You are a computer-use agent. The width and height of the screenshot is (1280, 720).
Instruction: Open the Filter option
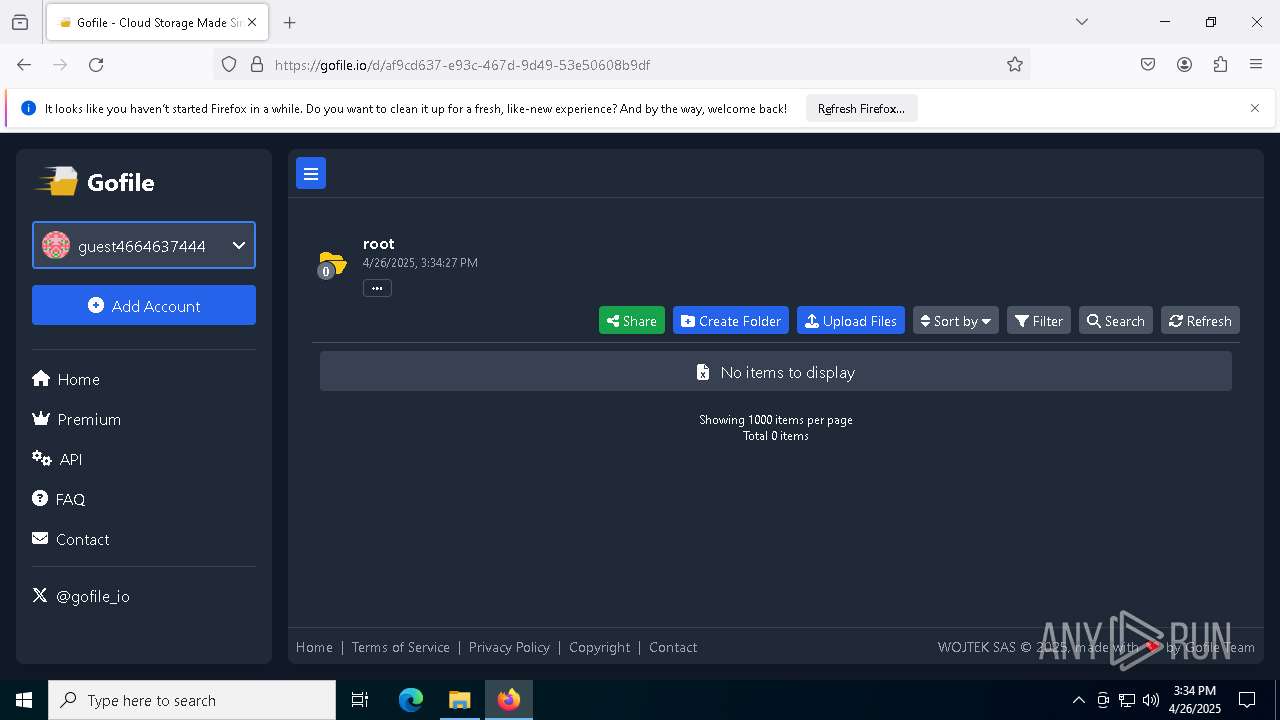point(1039,321)
